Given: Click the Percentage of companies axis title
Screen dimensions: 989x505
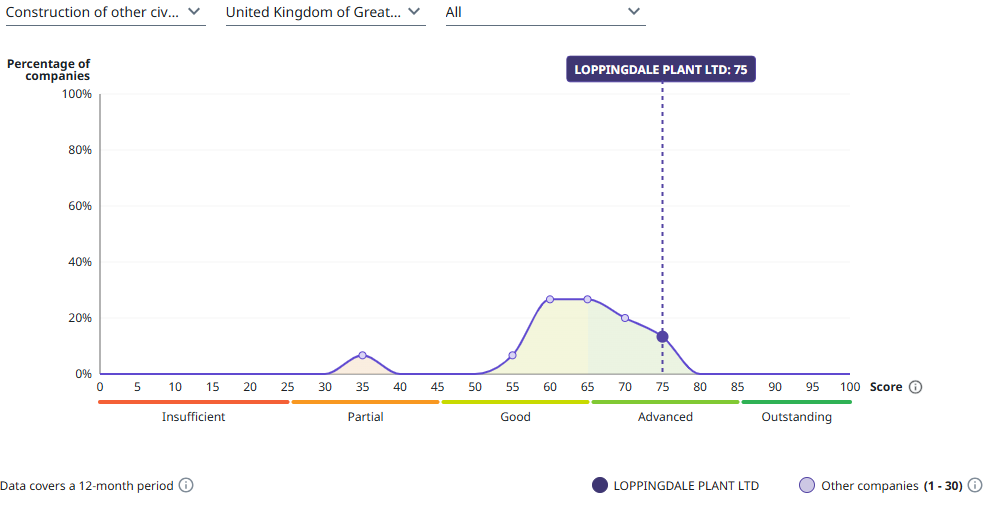Looking at the screenshot, I should click(49, 69).
